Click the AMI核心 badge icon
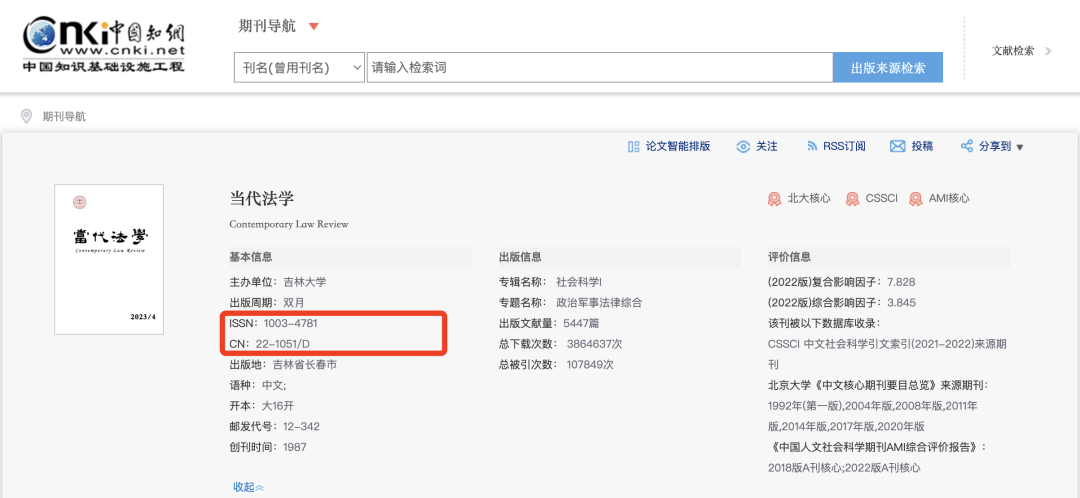 915,199
